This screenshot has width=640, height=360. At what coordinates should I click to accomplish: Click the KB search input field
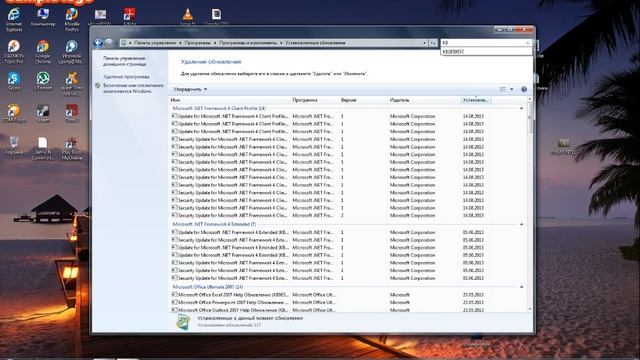482,43
